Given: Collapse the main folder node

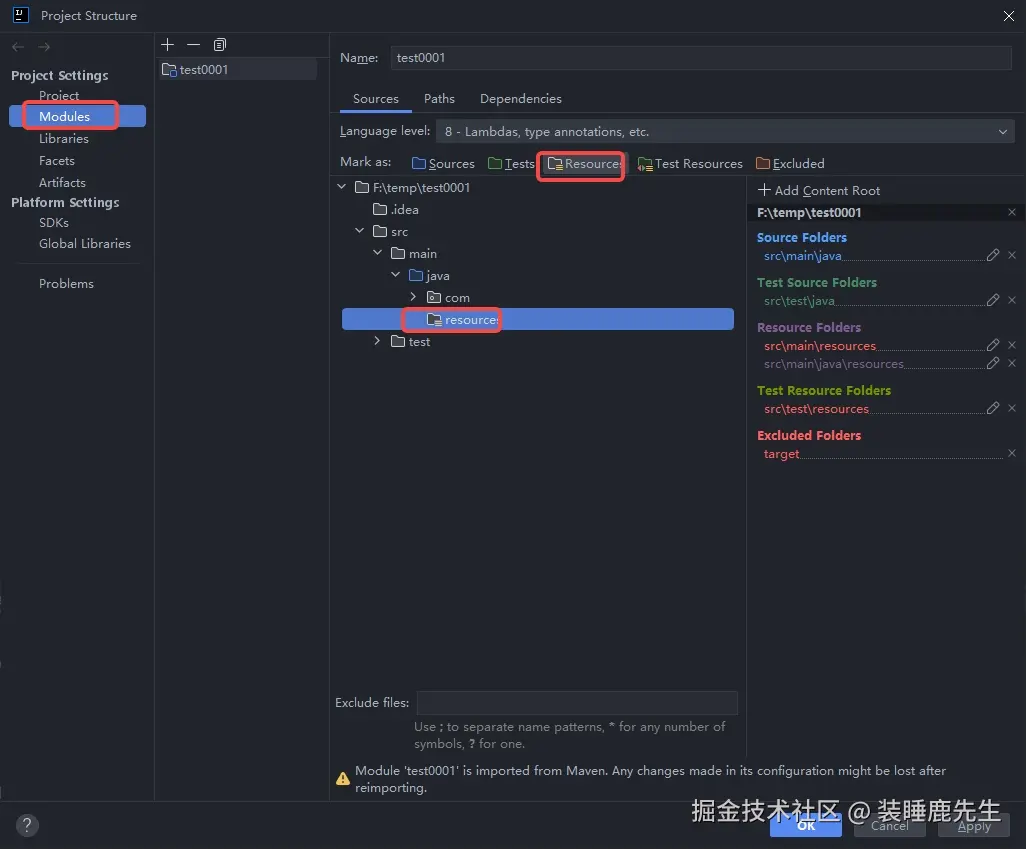Looking at the screenshot, I should click(378, 253).
